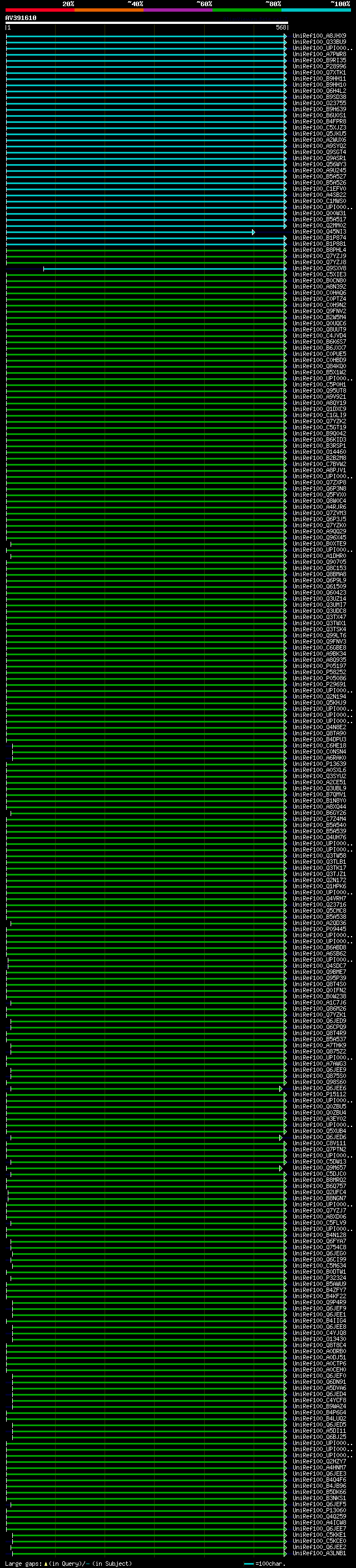The height and width of the screenshot is (1568, 356).
Task: Select the UniRef100_Q61509 label
Action: (319, 586)
